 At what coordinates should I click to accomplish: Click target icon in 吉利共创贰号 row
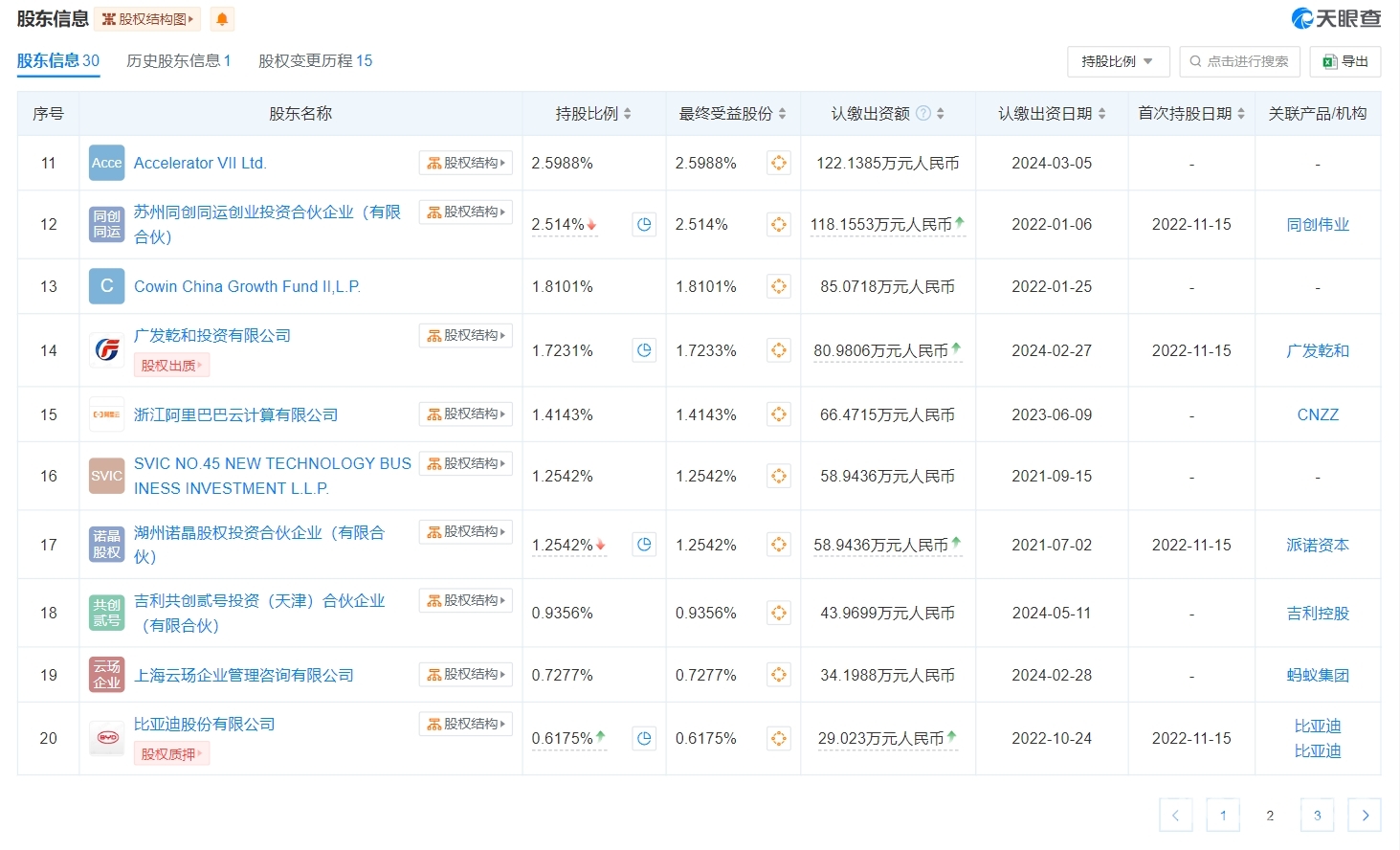[x=779, y=613]
